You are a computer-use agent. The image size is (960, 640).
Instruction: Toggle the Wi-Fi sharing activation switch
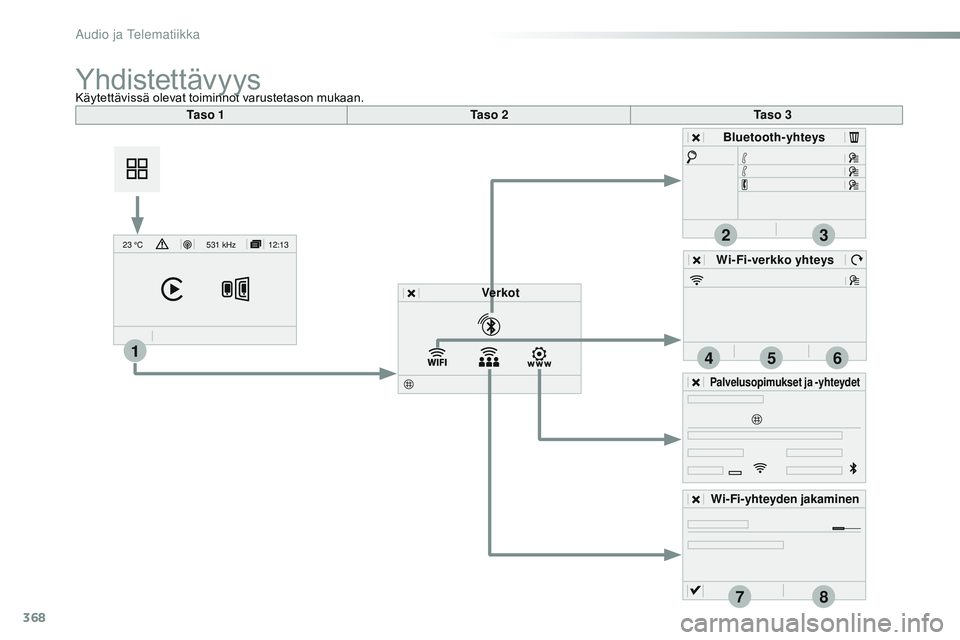pos(847,528)
